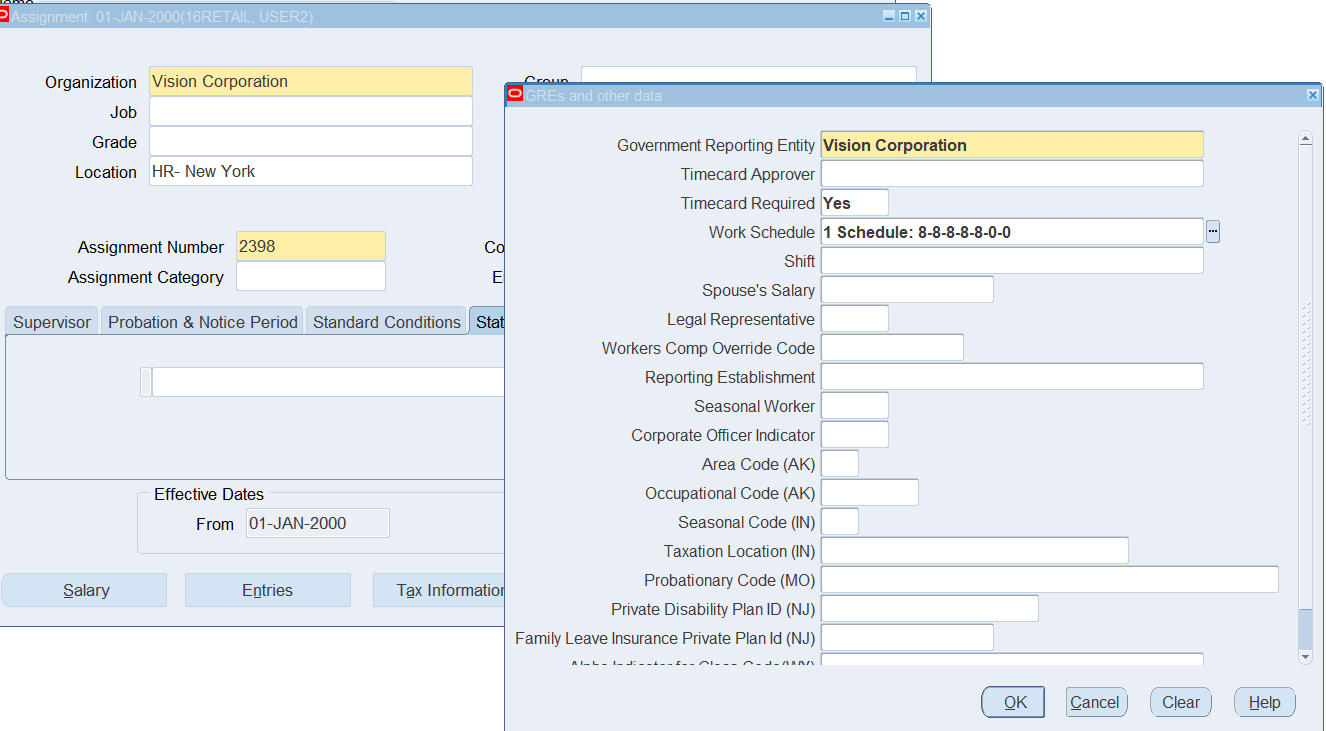Open the Probation & Notice Period tab

click(203, 322)
